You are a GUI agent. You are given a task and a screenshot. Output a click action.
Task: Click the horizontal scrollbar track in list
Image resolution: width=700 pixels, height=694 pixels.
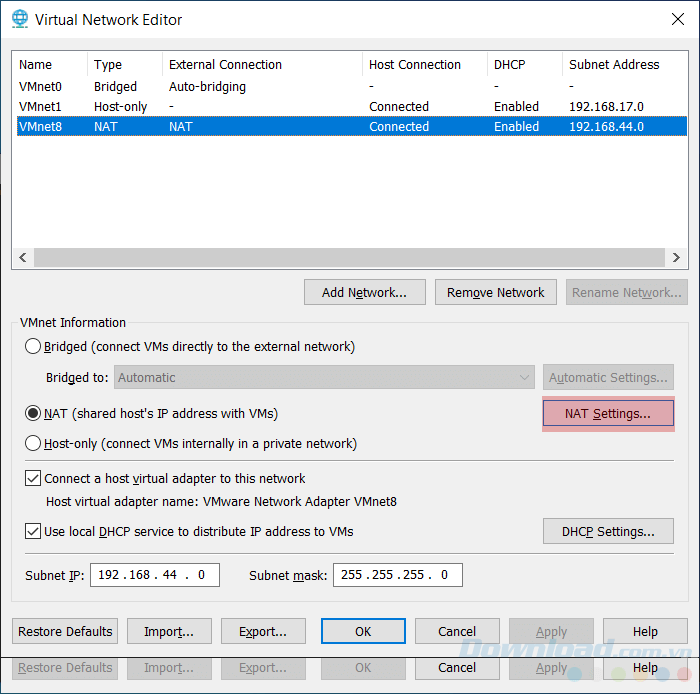pyautogui.click(x=349, y=258)
